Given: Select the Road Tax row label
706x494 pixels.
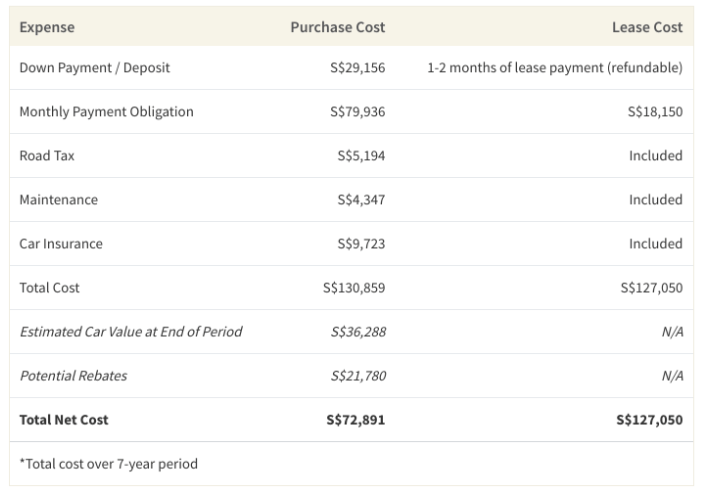Looking at the screenshot, I should pos(47,156).
